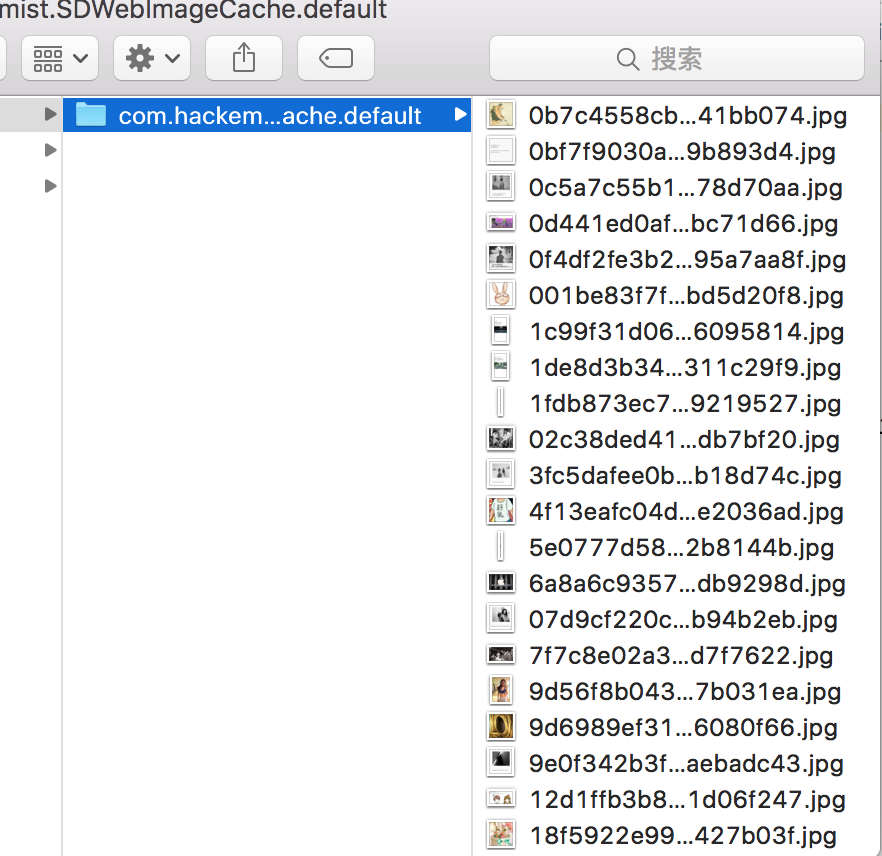Select file 9d6989ef31...6080f66.jpg

(x=676, y=727)
